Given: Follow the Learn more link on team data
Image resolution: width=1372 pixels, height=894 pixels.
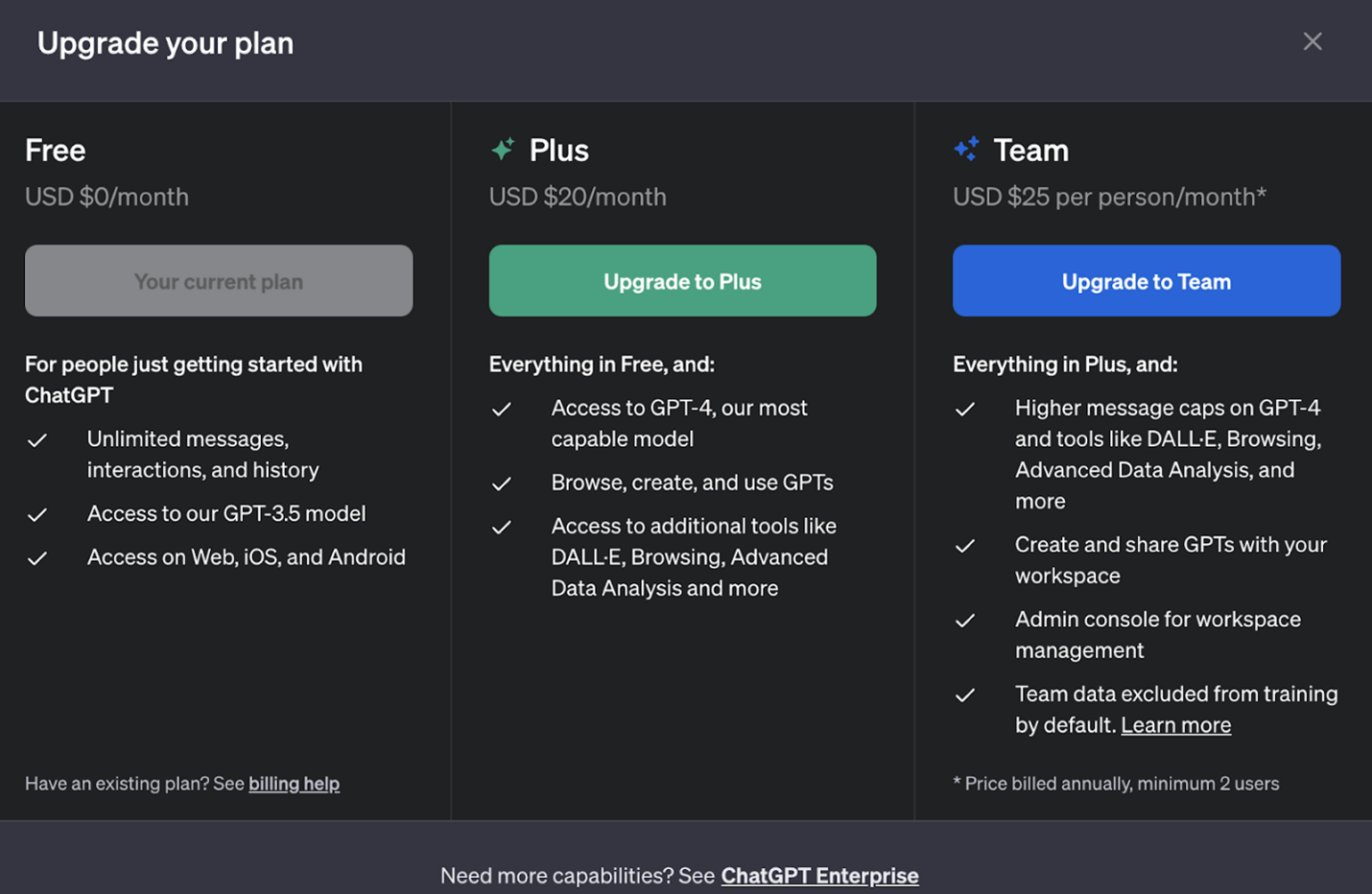Looking at the screenshot, I should (x=1175, y=725).
